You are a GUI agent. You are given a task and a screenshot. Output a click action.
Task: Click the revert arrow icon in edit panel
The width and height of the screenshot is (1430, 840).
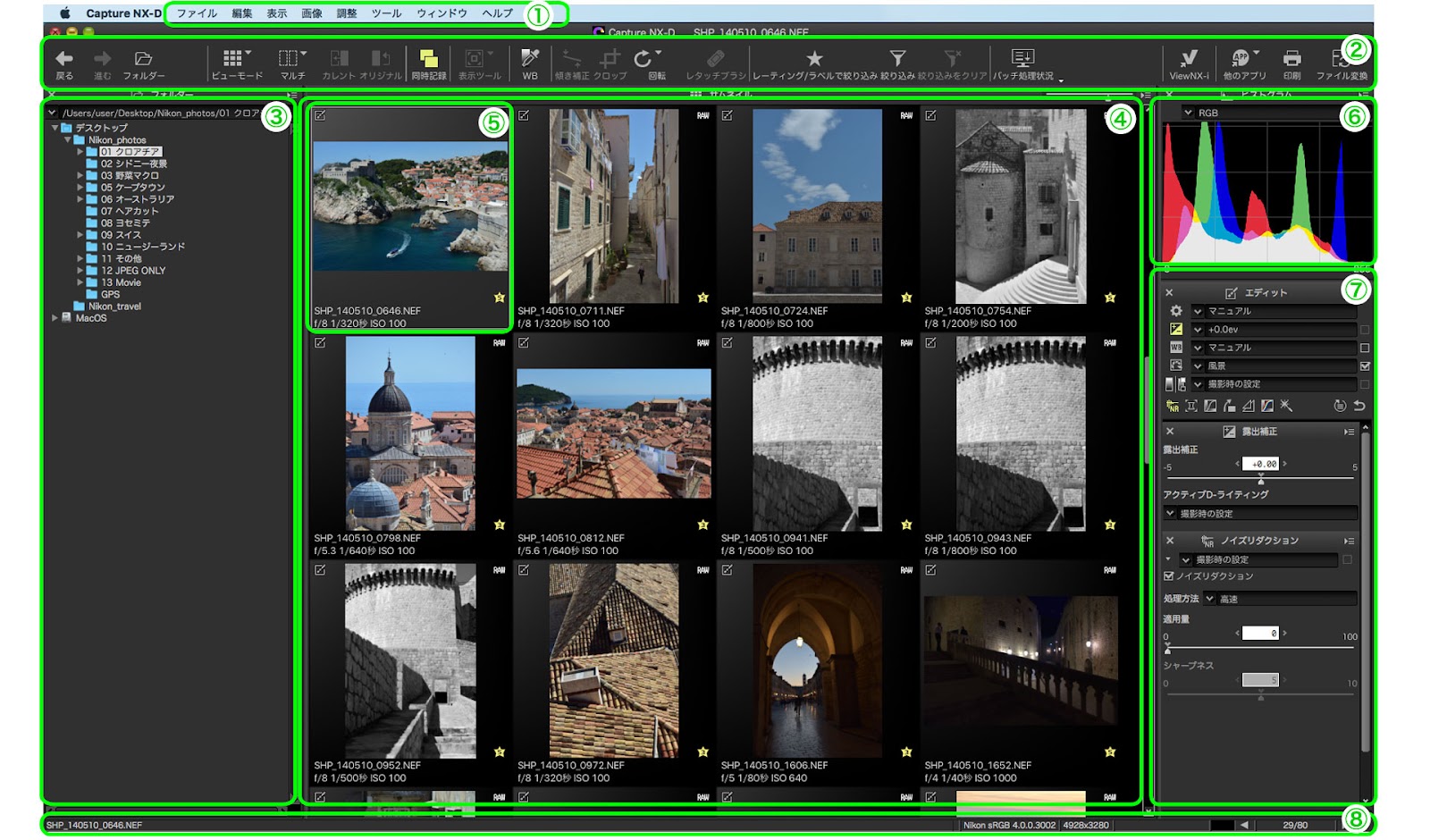pos(1358,406)
